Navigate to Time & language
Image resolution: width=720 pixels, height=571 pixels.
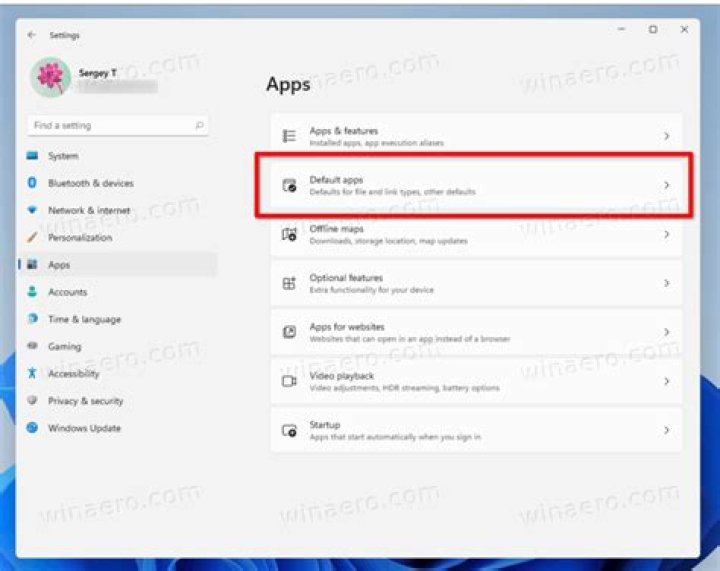pos(84,319)
